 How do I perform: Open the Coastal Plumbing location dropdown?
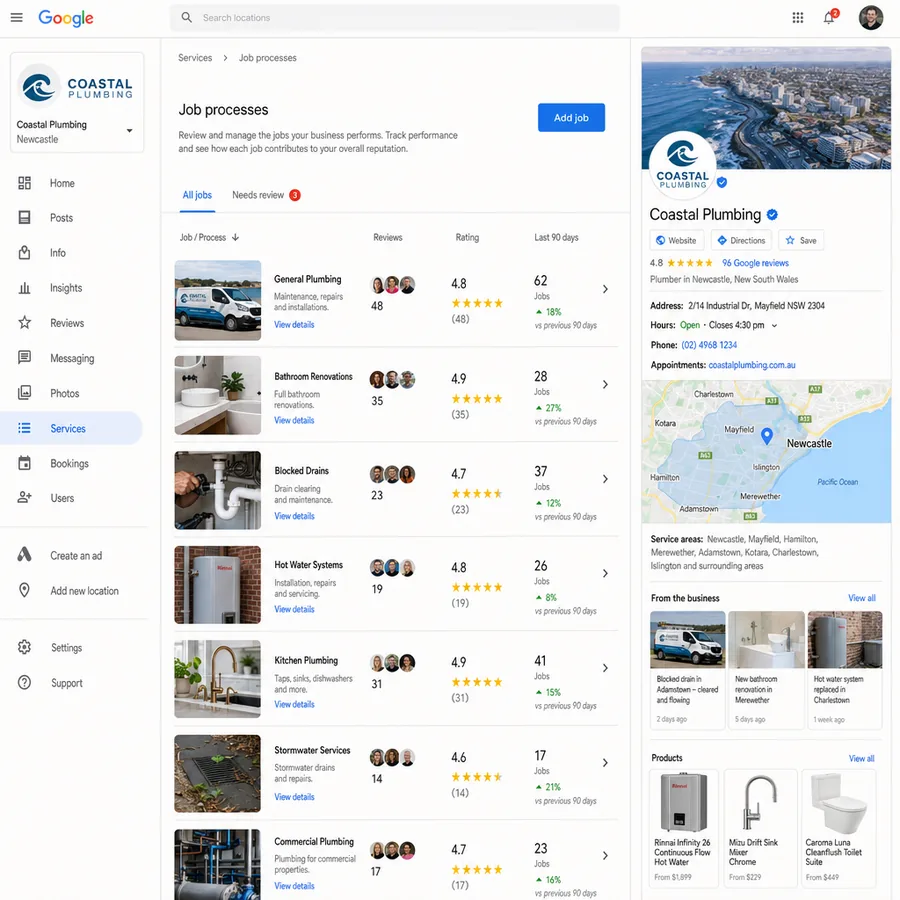(x=129, y=131)
